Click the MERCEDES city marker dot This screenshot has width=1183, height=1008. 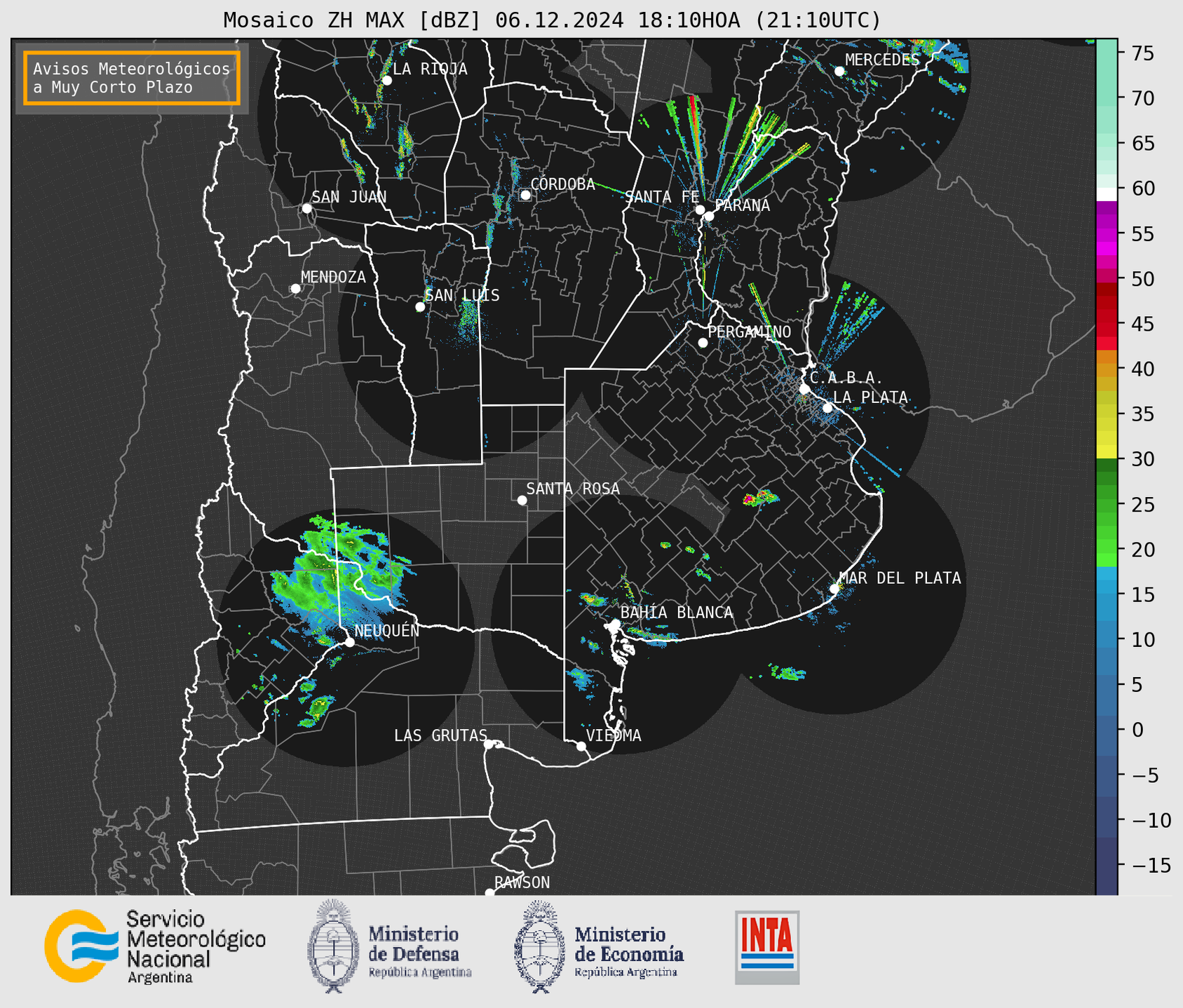pyautogui.click(x=839, y=71)
